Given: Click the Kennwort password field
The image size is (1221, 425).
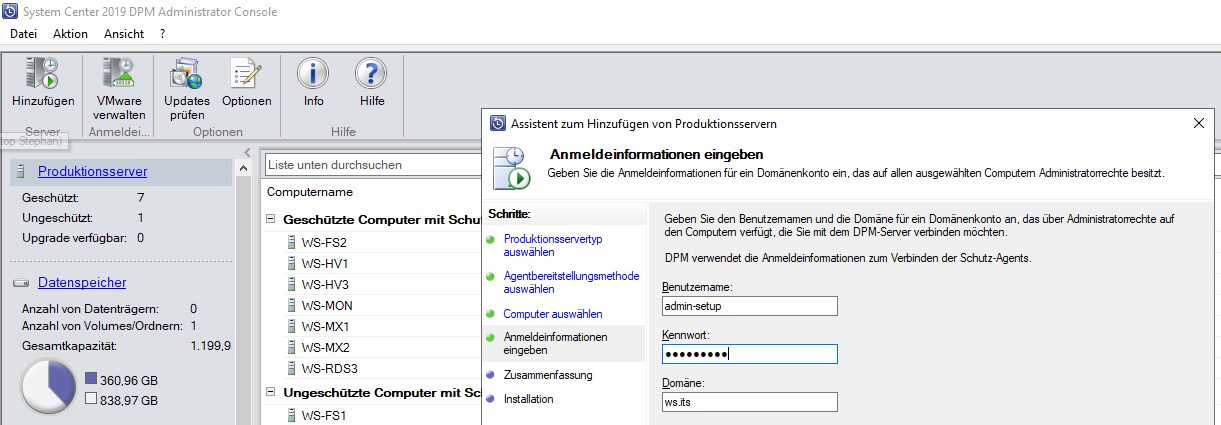Looking at the screenshot, I should [749, 354].
